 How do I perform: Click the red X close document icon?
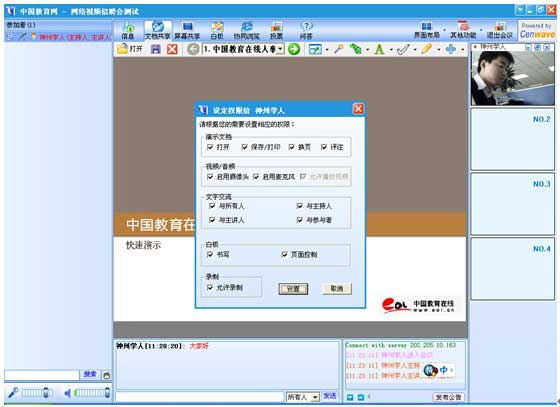pyautogui.click(x=172, y=49)
